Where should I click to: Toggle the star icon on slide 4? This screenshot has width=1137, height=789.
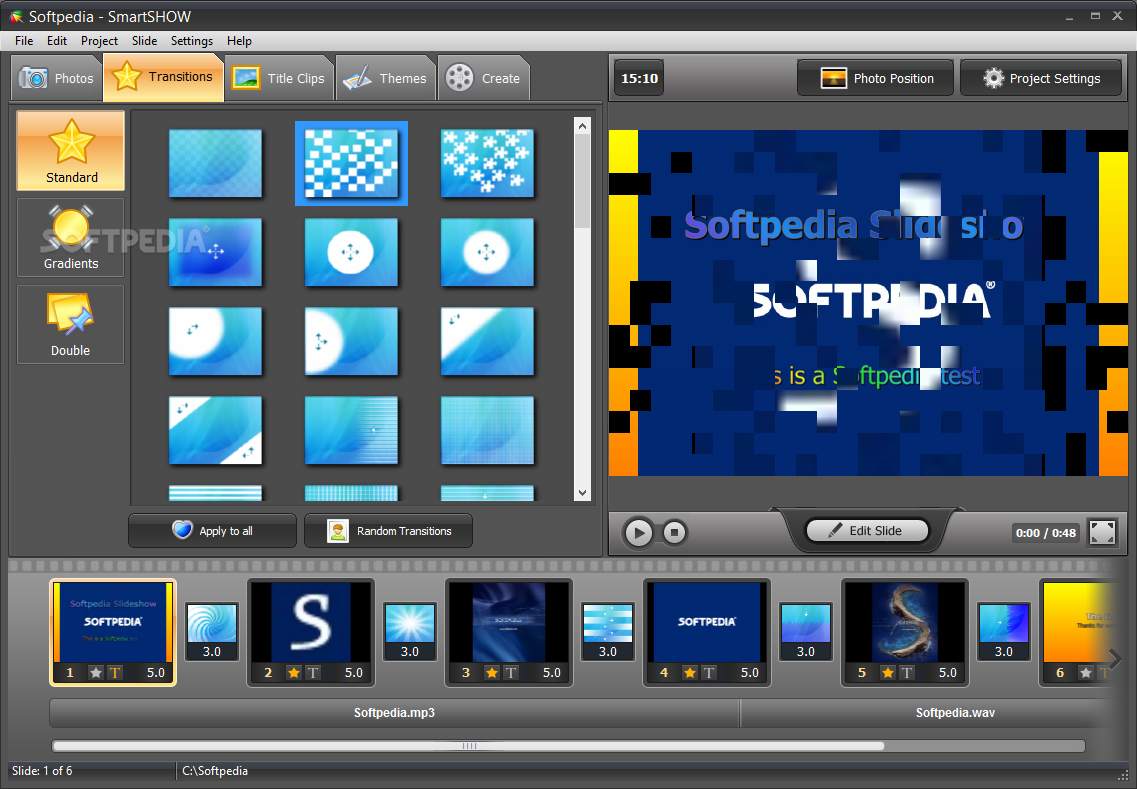point(690,672)
